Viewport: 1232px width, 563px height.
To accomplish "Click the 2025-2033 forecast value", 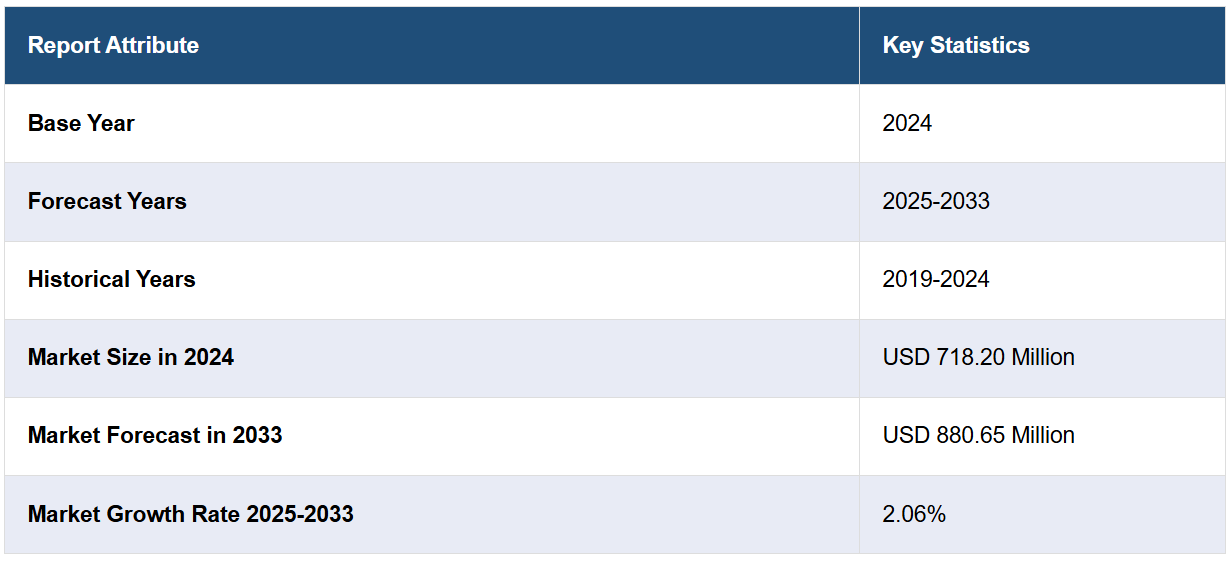I will (935, 201).
